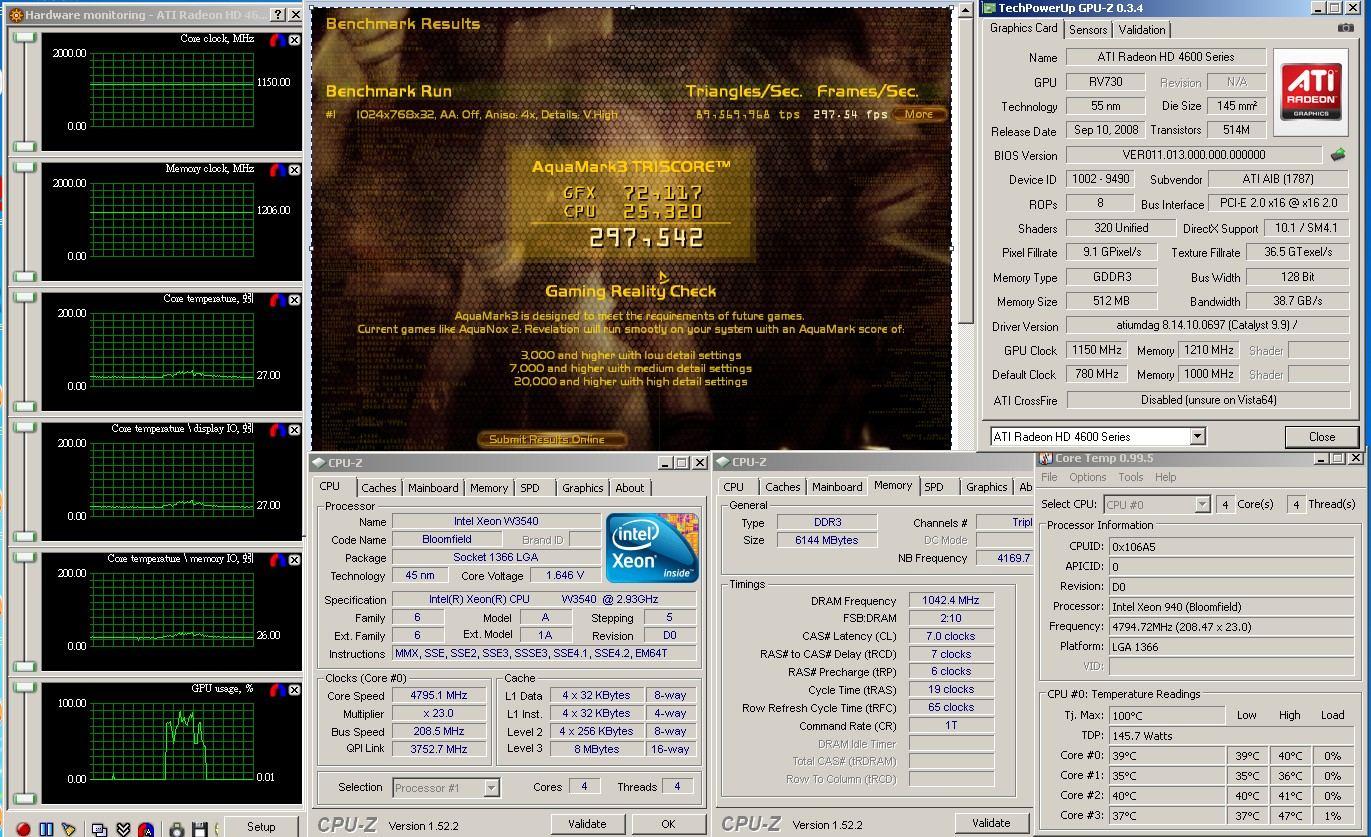The height and width of the screenshot is (837, 1371).
Task: Open the Tools menu in Core Temp
Action: click(x=1131, y=478)
